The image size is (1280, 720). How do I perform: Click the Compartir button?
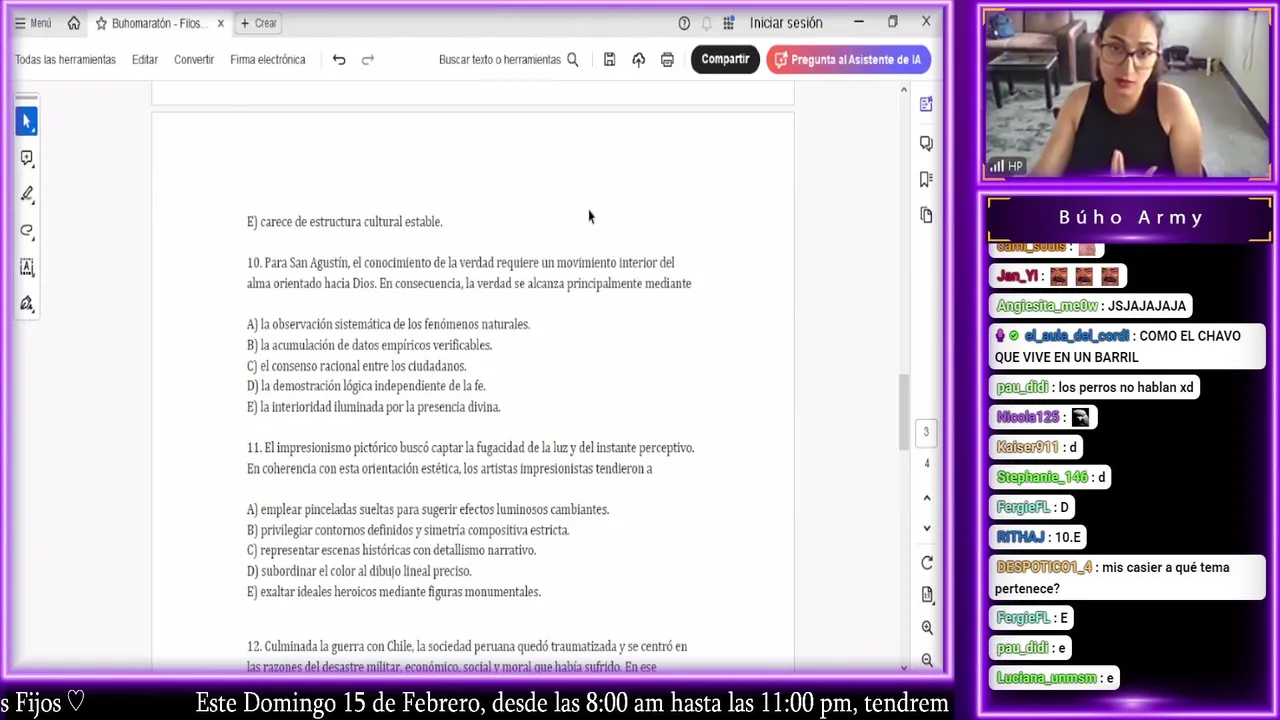(725, 60)
